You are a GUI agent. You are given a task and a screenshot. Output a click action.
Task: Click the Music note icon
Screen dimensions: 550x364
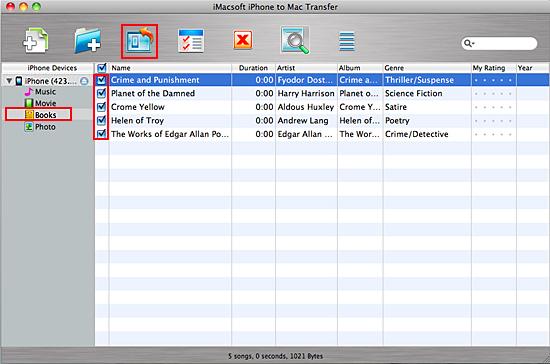(x=29, y=92)
